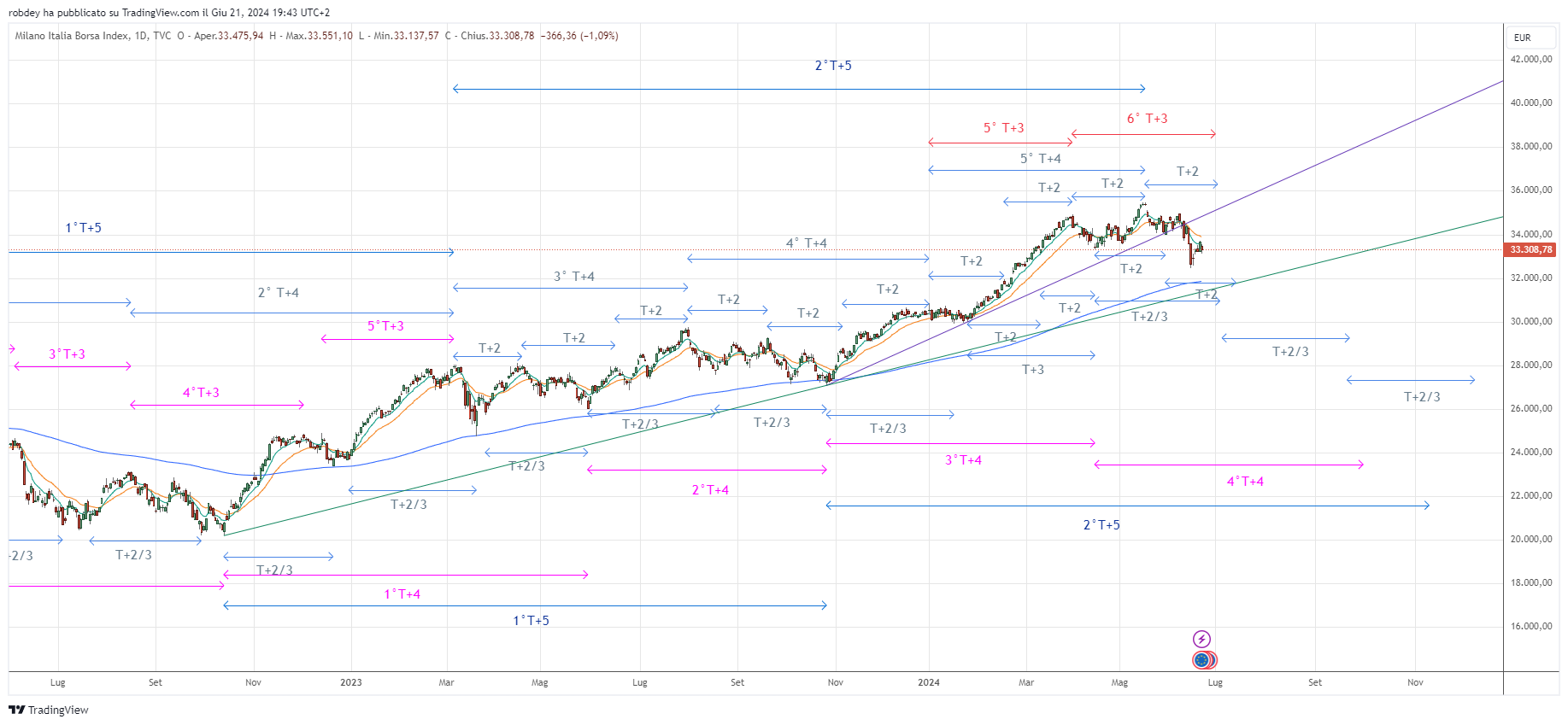1568x725 pixels.
Task: Click the high value 'Max.33.551,10' in header
Action: click(319, 36)
